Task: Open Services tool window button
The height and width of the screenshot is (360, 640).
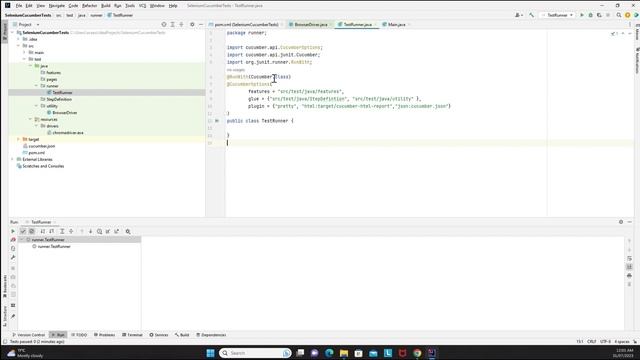Action: click(x=159, y=335)
